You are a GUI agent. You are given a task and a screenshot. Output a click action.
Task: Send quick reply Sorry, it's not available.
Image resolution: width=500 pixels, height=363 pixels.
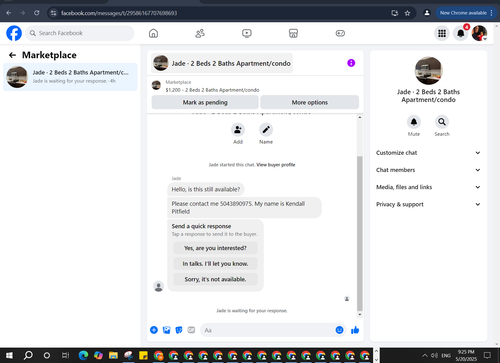(215, 279)
